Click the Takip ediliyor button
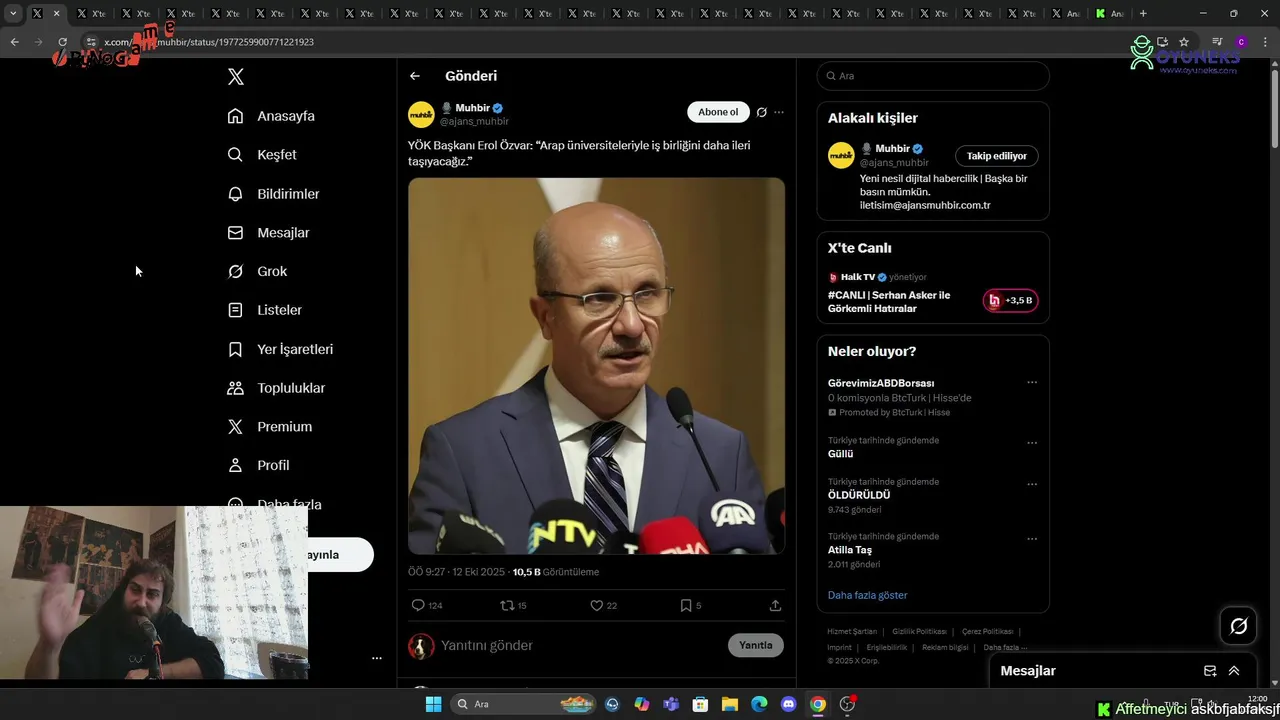The height and width of the screenshot is (720, 1280). 997,156
